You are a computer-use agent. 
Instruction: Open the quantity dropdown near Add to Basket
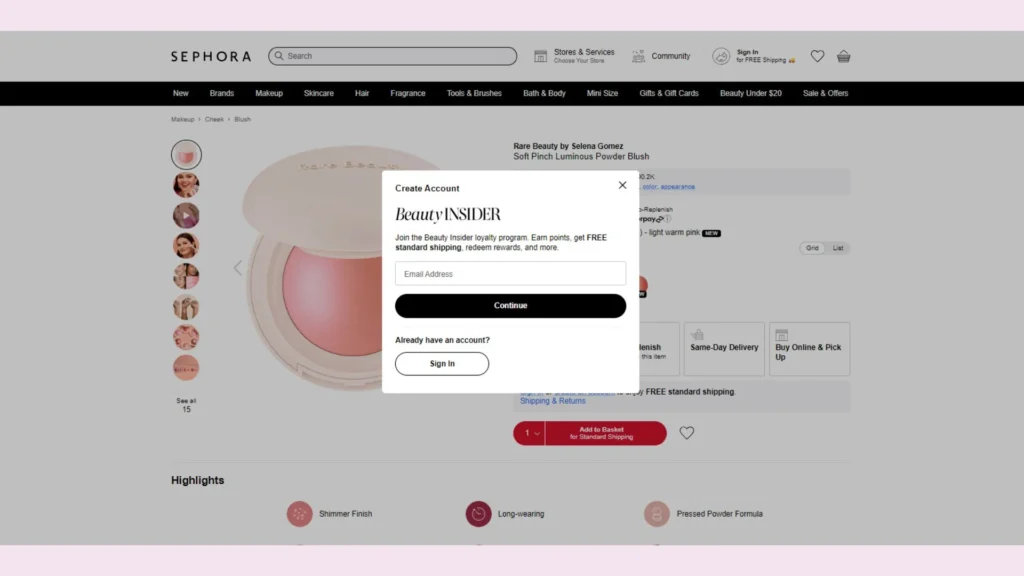coord(531,432)
